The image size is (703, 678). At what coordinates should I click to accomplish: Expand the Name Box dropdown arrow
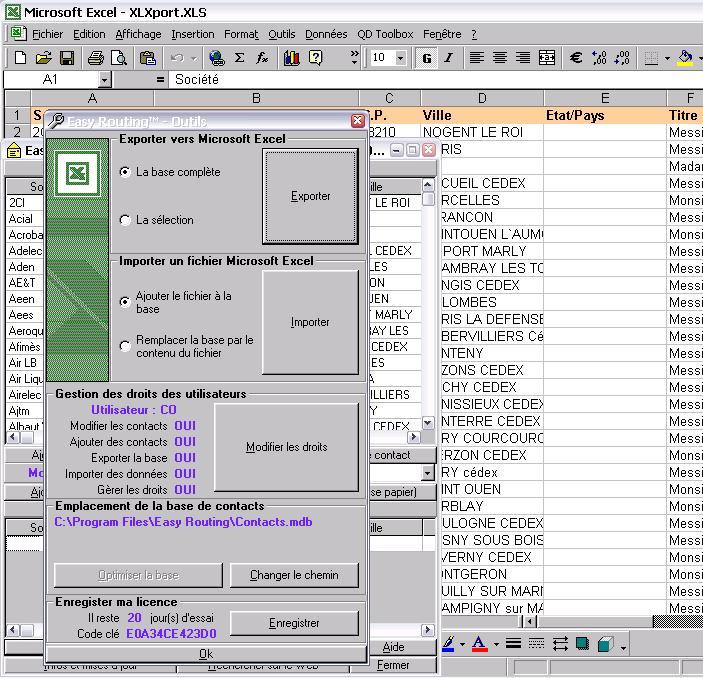(x=104, y=80)
